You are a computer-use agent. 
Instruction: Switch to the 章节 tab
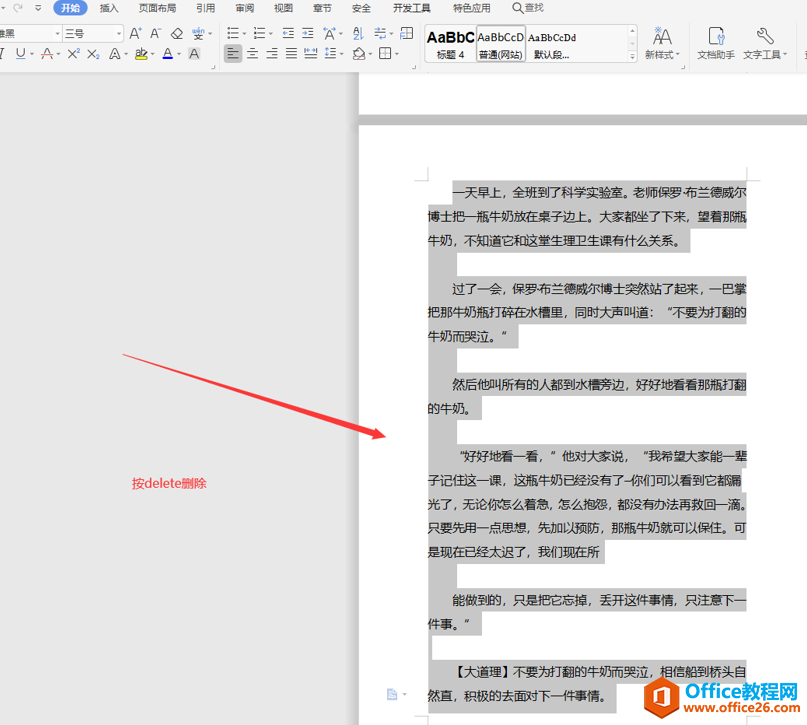[x=322, y=8]
